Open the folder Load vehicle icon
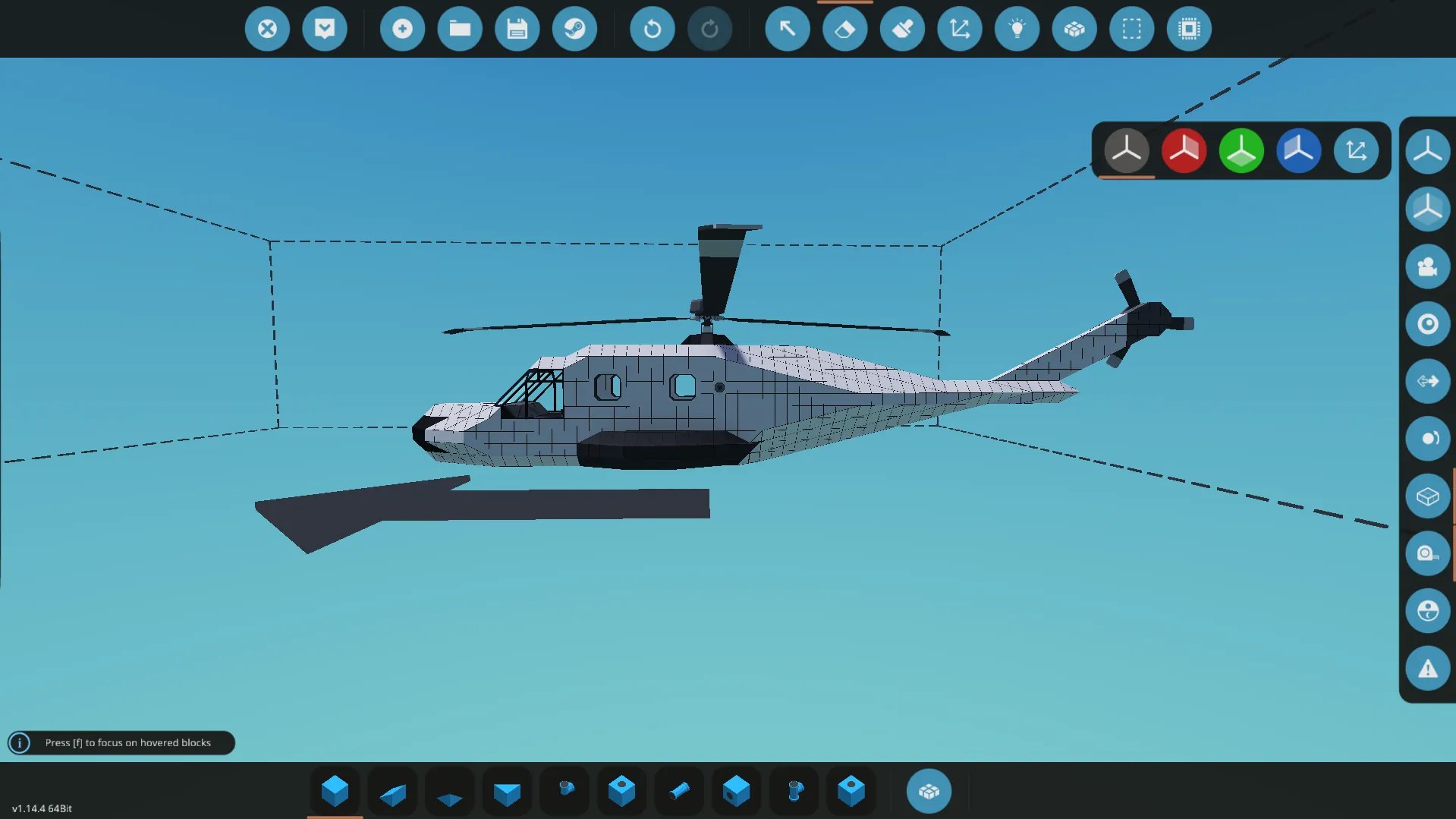 460,29
